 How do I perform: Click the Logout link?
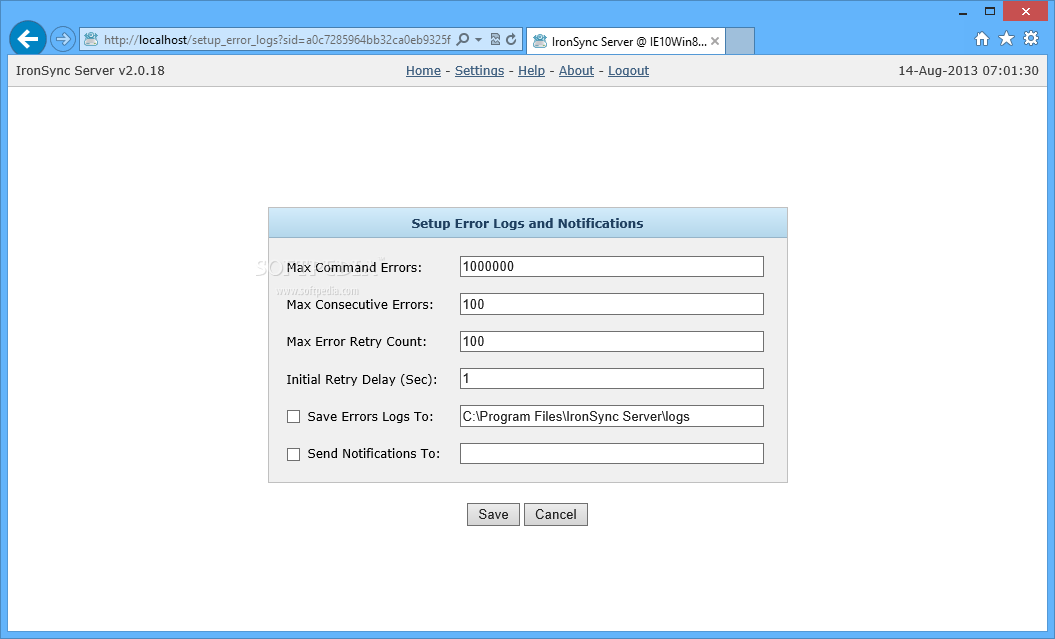point(628,71)
